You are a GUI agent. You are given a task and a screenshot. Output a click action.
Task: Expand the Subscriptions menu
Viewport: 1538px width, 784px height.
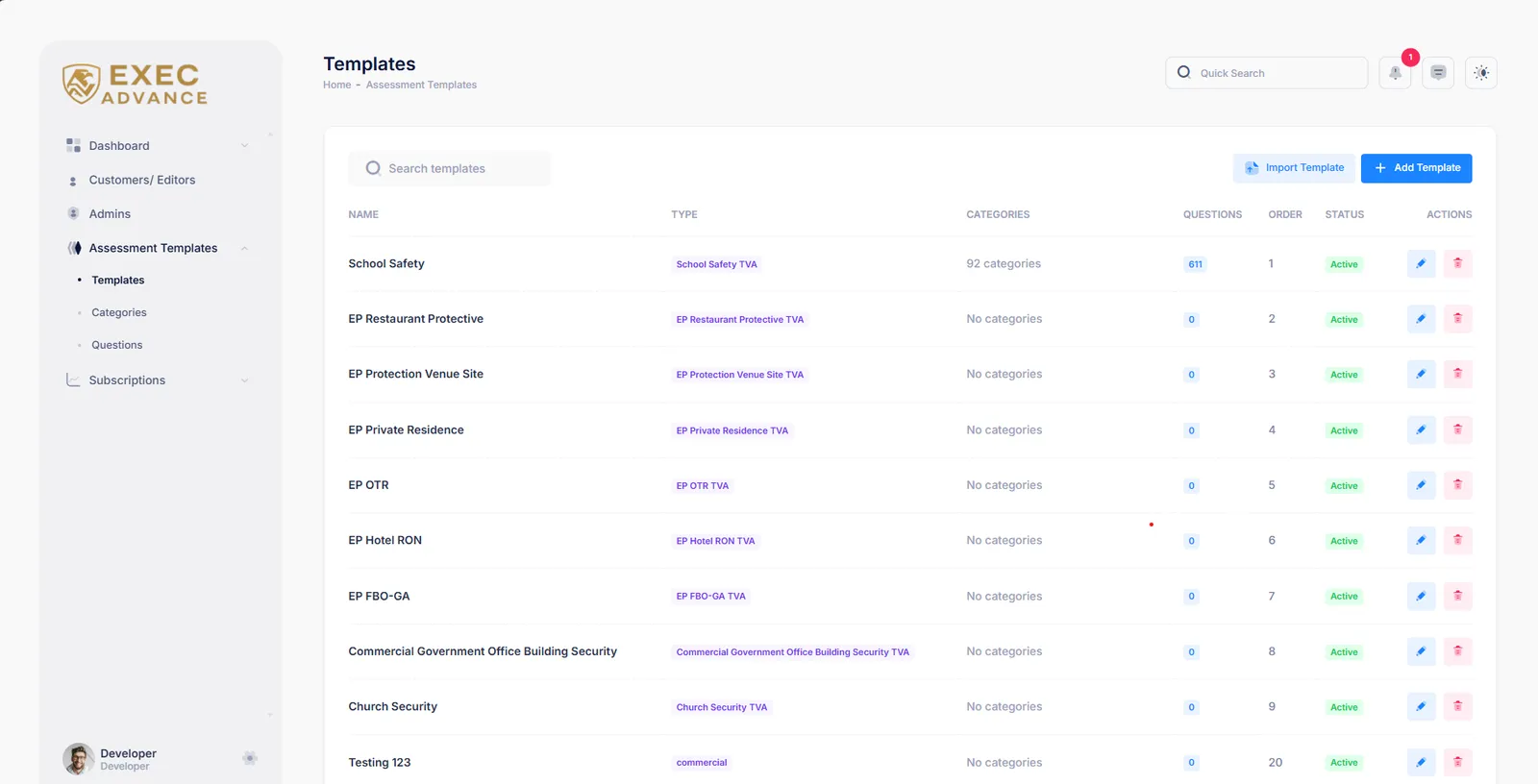point(158,380)
